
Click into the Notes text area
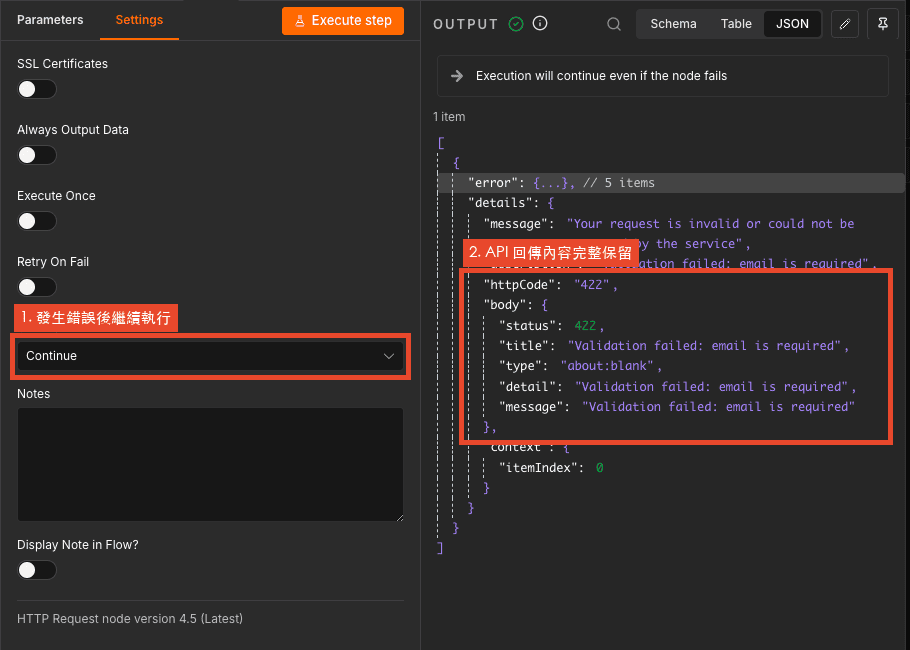point(210,464)
